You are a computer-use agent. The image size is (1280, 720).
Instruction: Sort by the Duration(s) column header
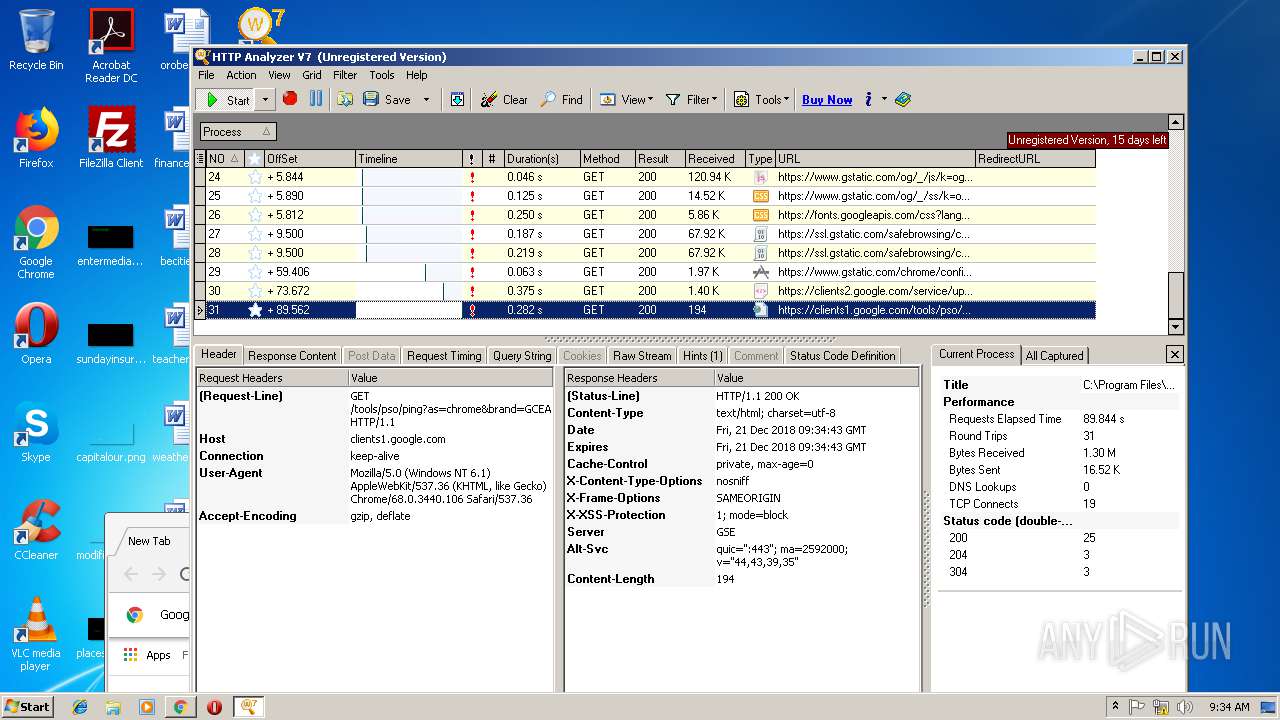pyautogui.click(x=541, y=159)
